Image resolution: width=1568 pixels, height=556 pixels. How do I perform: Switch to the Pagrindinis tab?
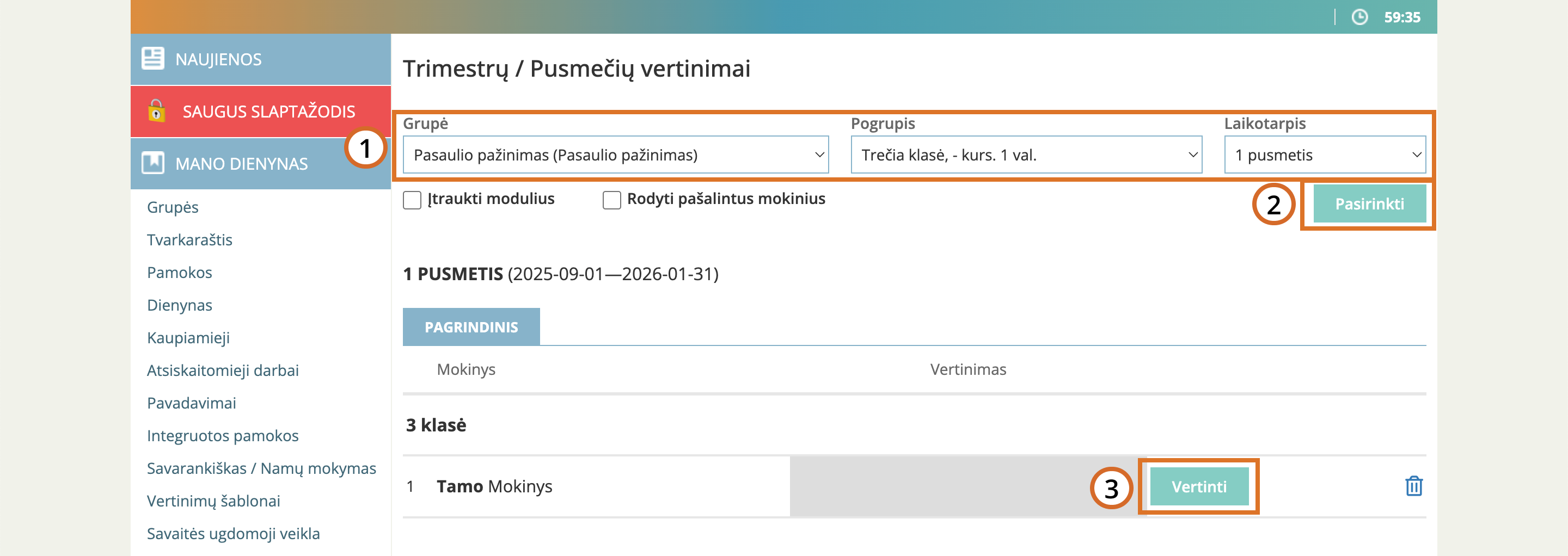point(471,328)
